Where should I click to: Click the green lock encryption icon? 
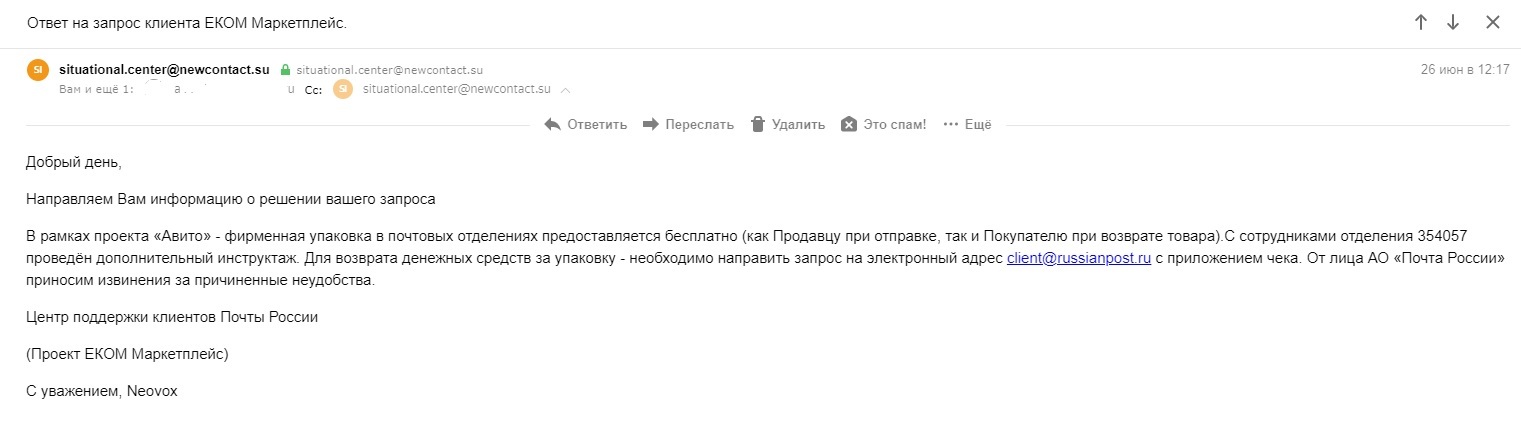tap(286, 70)
